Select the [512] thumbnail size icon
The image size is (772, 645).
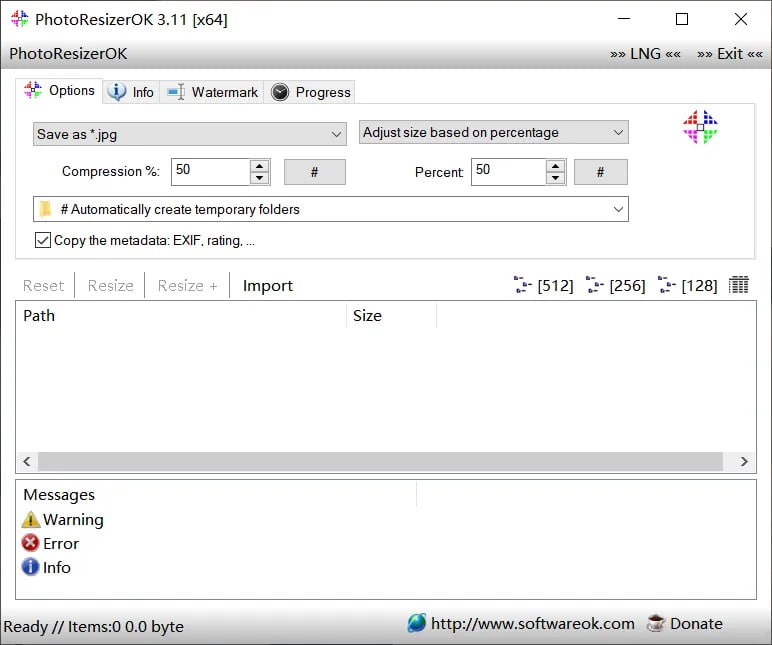pos(544,285)
